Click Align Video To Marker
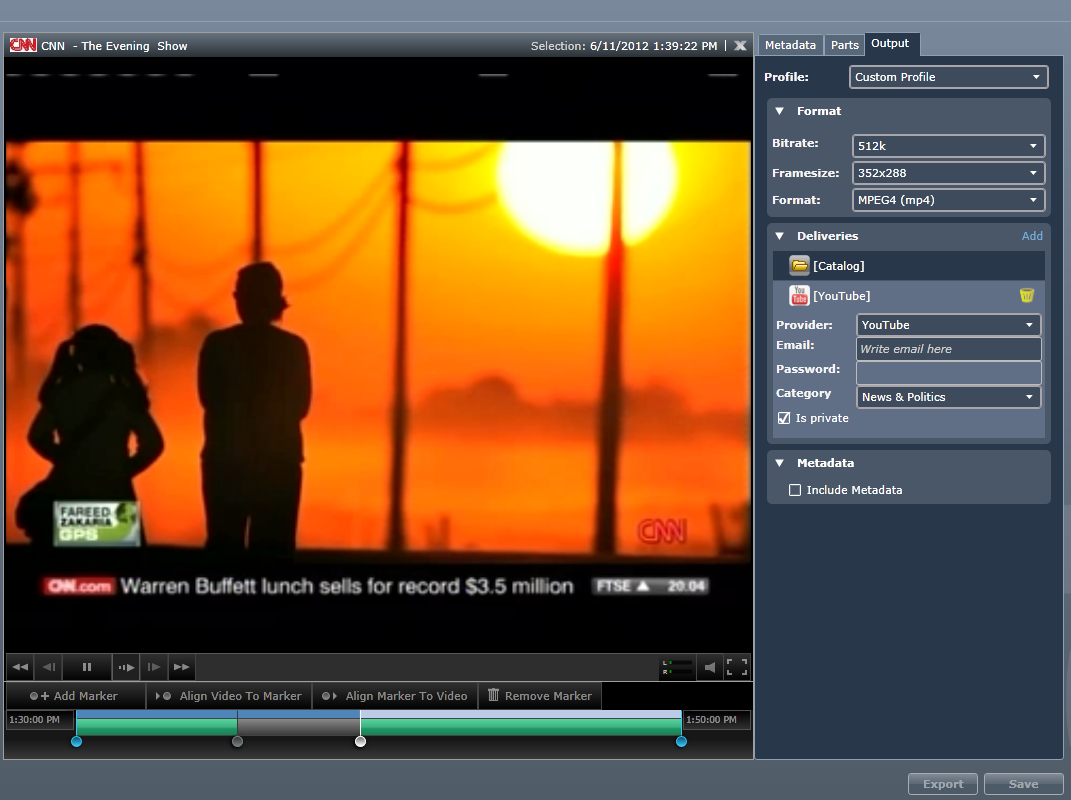Viewport: 1071px width, 800px height. click(x=229, y=695)
